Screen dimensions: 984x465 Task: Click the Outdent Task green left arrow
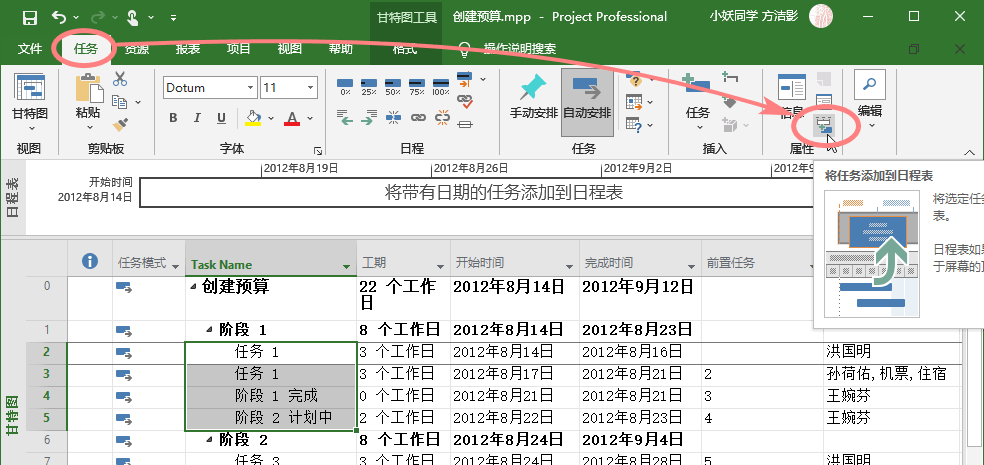(x=345, y=117)
